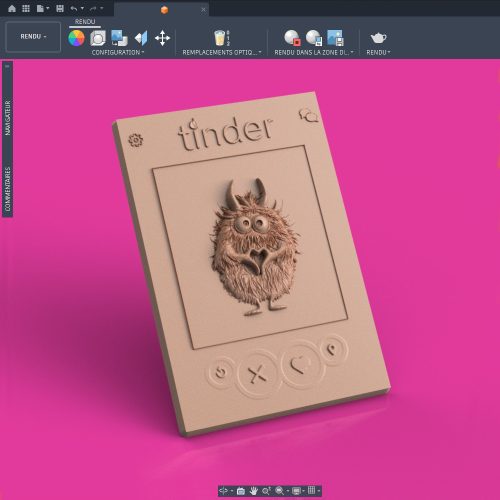This screenshot has width=500, height=500.
Task: Click the In-canvas render stop icon
Action: 292,38
